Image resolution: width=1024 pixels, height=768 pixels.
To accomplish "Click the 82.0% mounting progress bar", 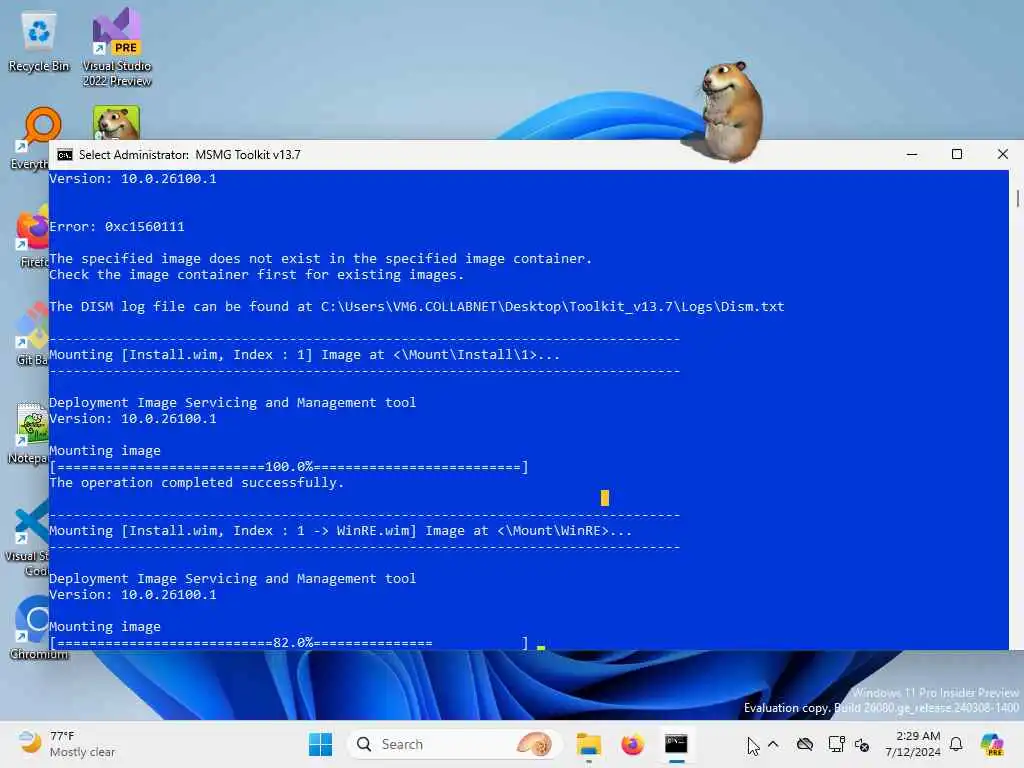I will click(289, 643).
